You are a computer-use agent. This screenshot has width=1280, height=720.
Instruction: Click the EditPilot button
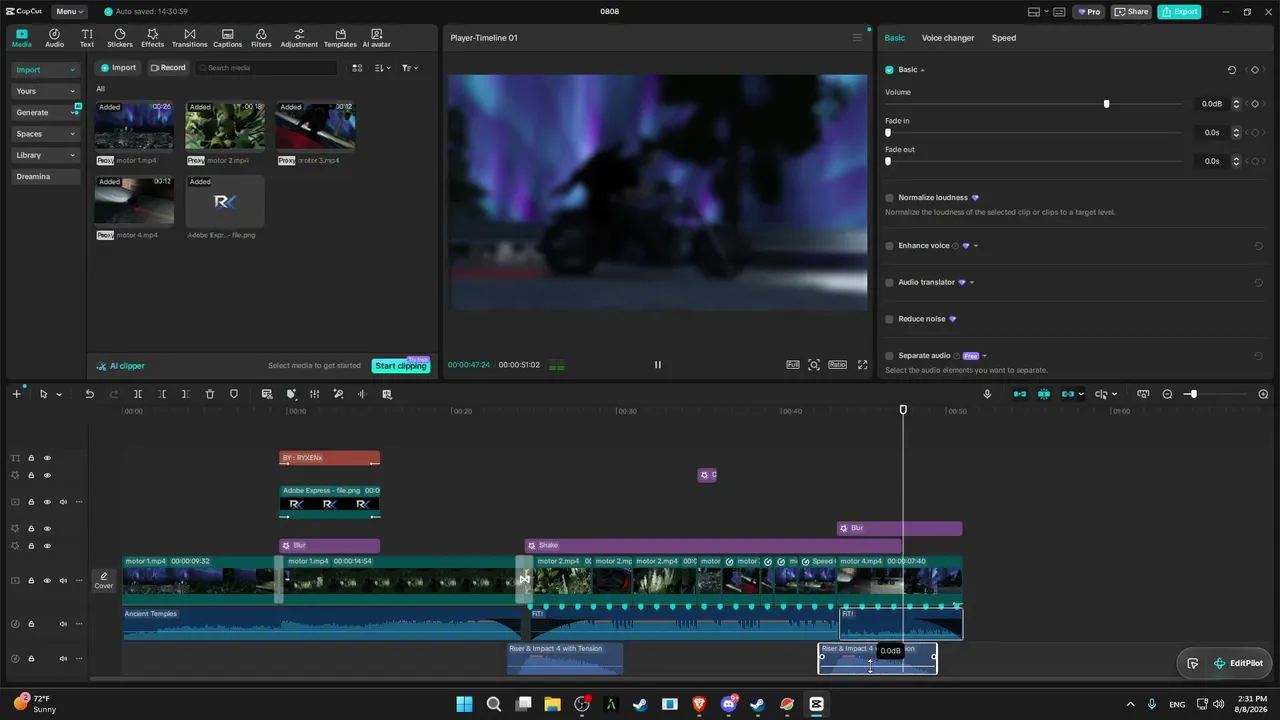coord(1238,663)
